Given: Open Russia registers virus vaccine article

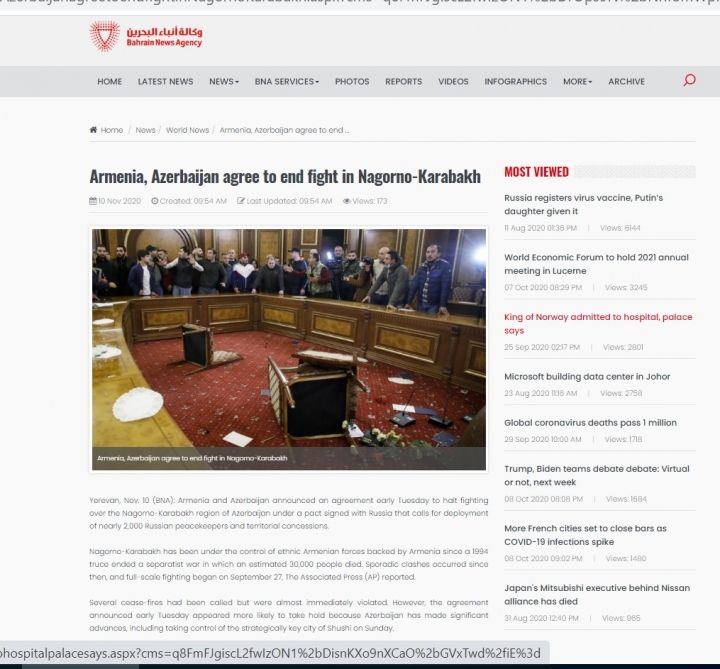Looking at the screenshot, I should [583, 204].
